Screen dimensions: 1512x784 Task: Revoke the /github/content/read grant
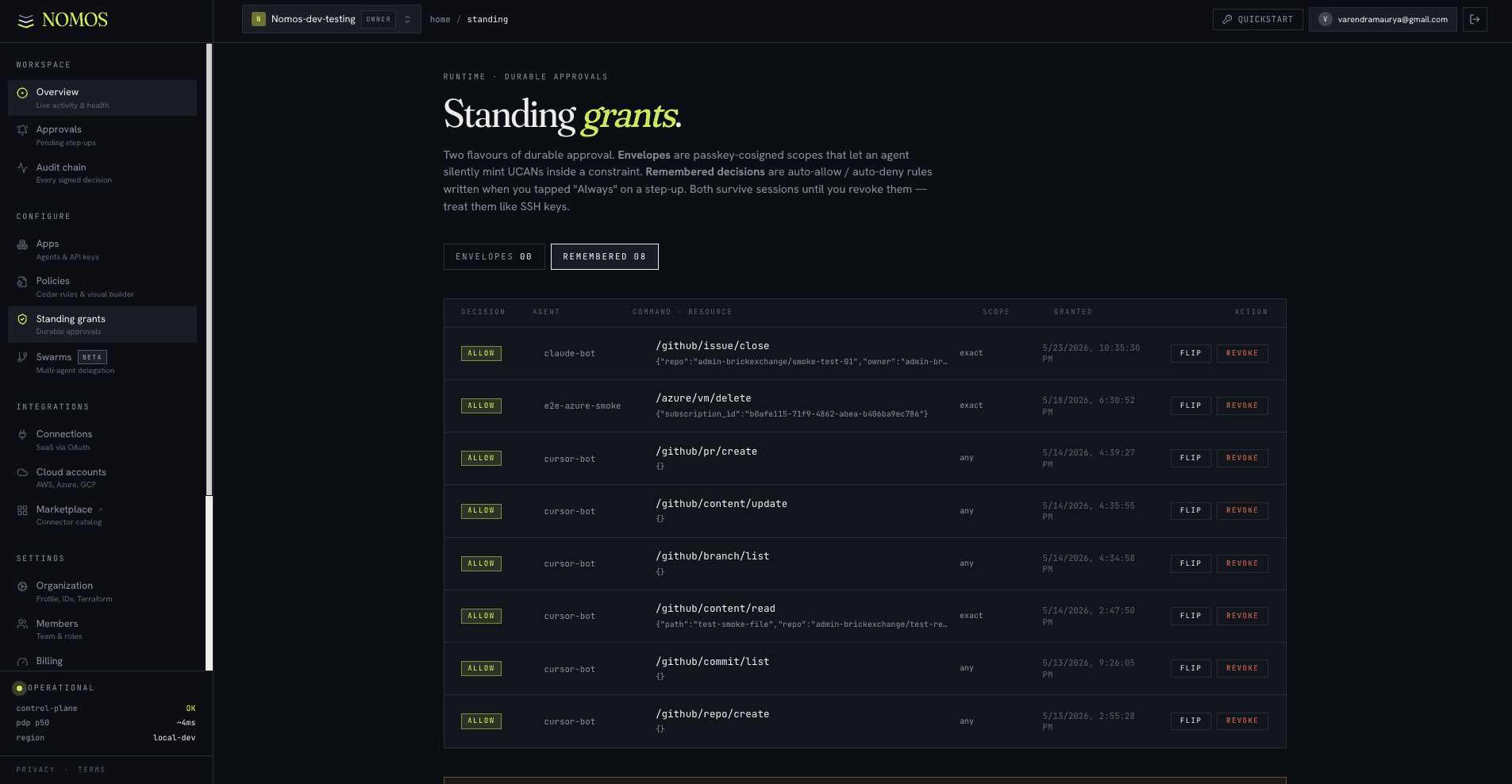pyautogui.click(x=1242, y=616)
